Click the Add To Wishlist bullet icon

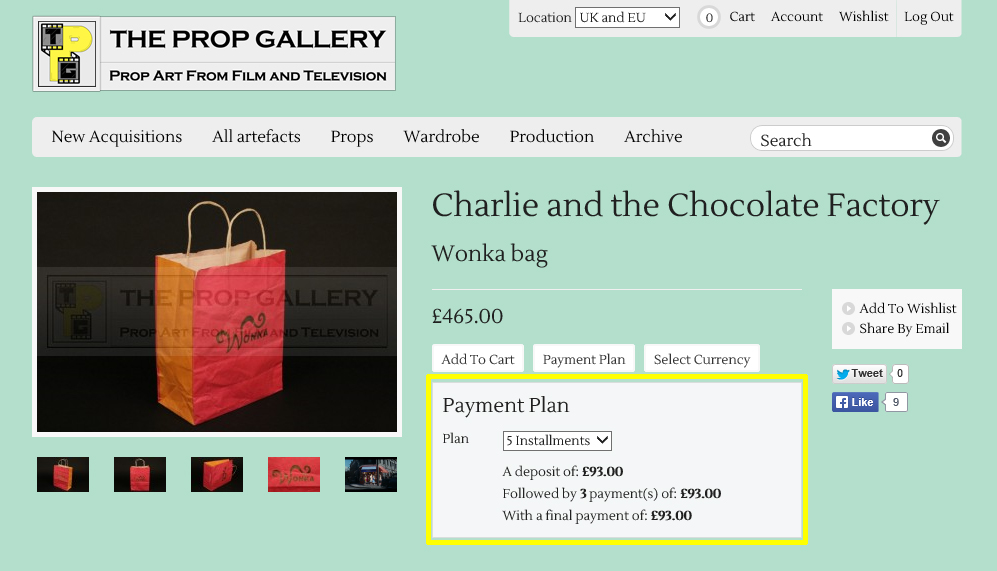pos(848,308)
